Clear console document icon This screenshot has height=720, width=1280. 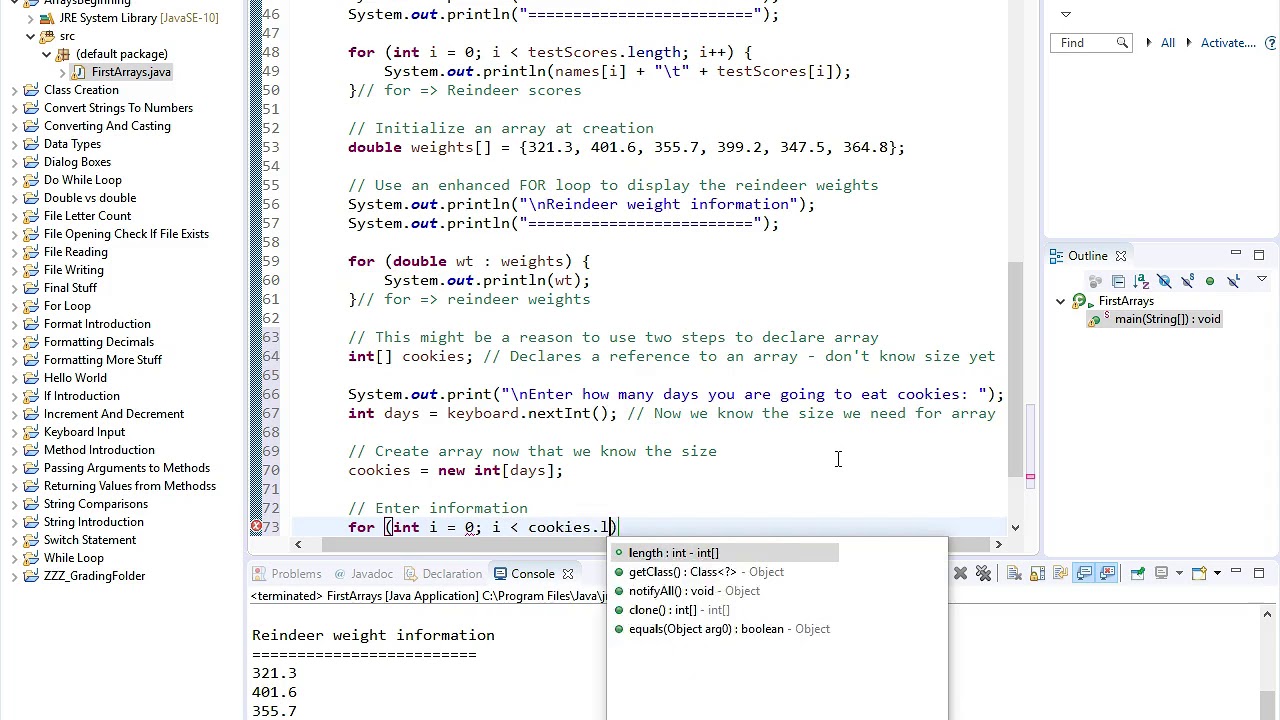tap(1014, 573)
